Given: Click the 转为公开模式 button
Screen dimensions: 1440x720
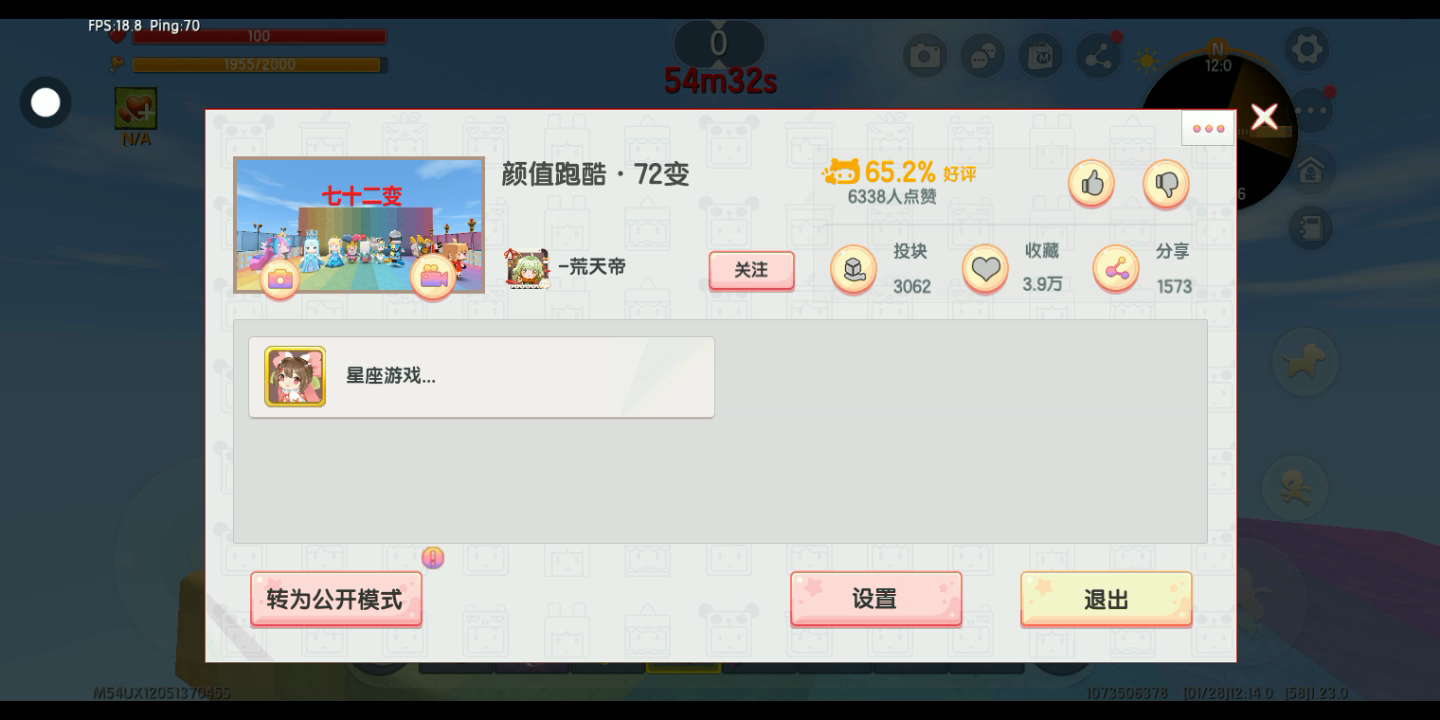Looking at the screenshot, I should click(x=335, y=599).
